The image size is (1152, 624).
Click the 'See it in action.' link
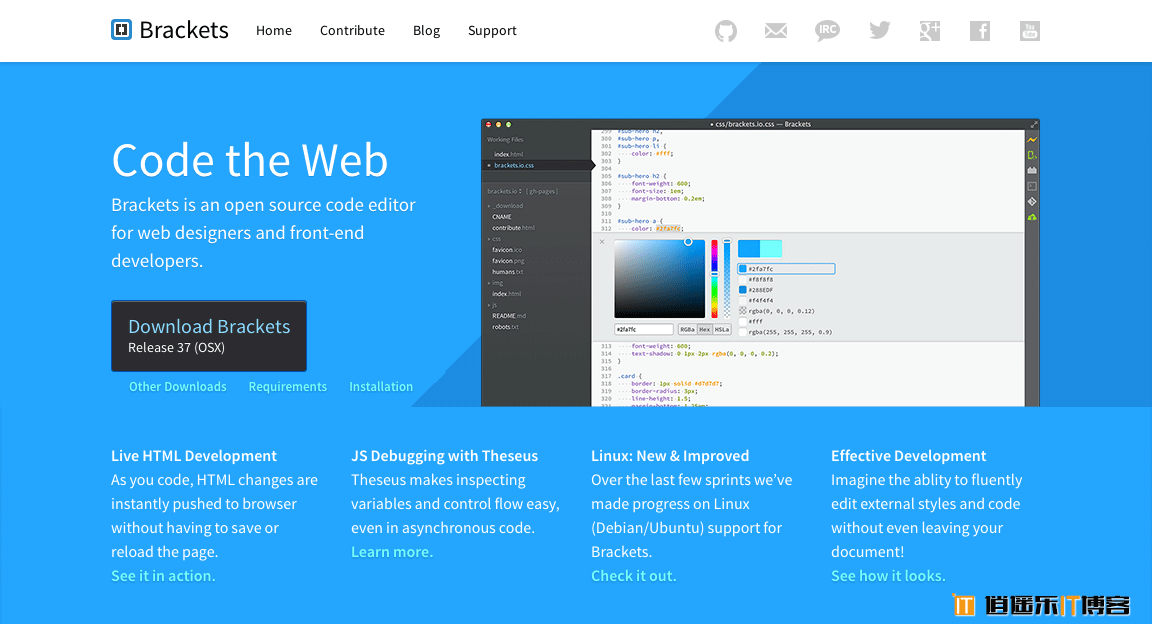pos(163,576)
